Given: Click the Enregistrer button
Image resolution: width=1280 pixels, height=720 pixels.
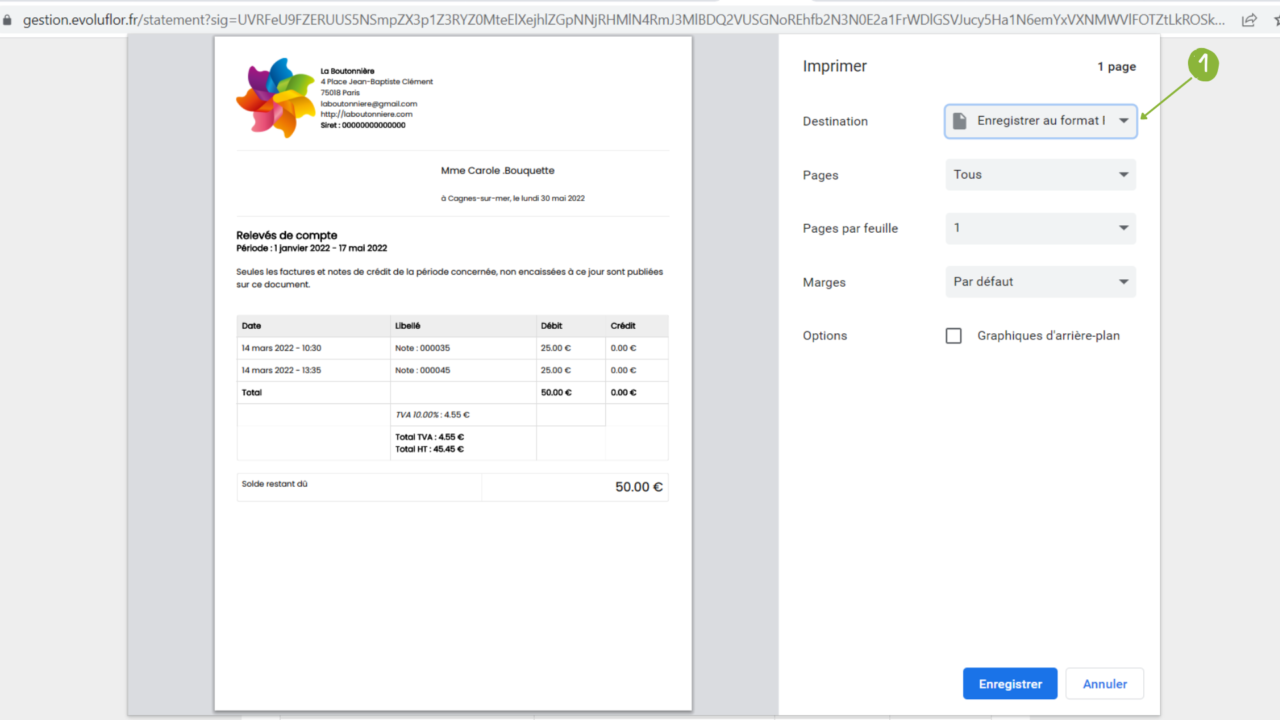Looking at the screenshot, I should pos(1009,683).
